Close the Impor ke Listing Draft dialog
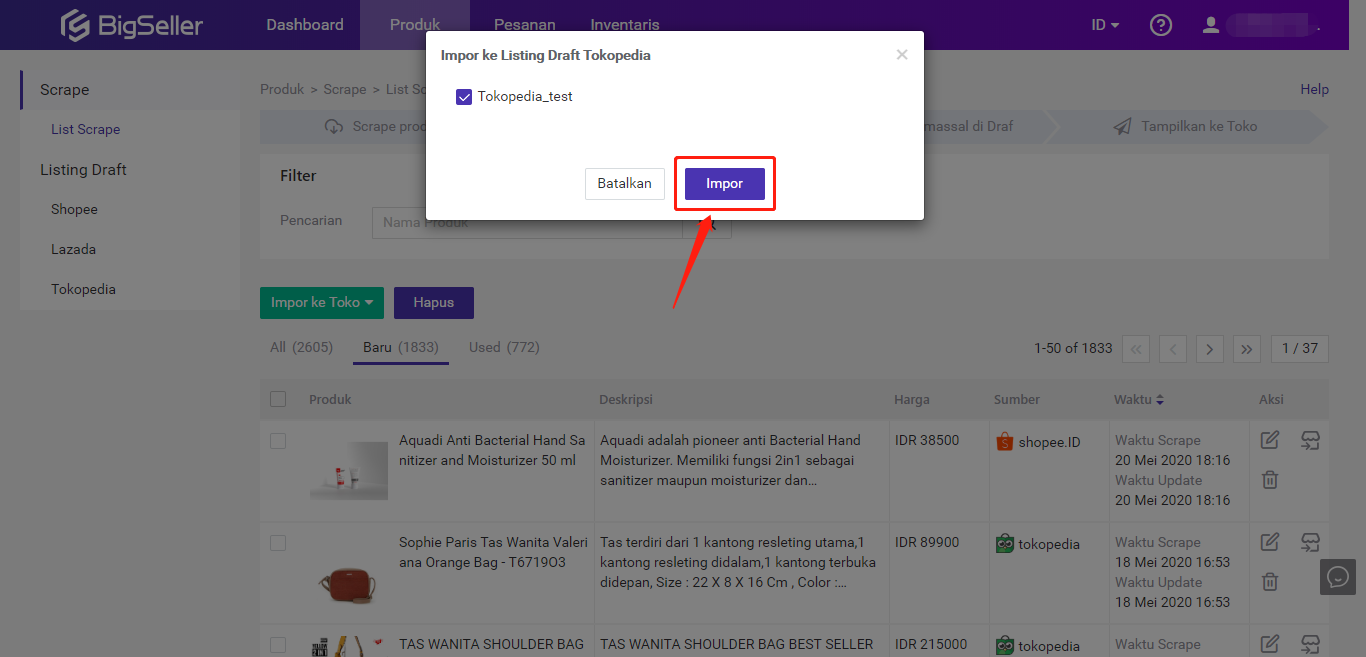1366x657 pixels. tap(902, 55)
